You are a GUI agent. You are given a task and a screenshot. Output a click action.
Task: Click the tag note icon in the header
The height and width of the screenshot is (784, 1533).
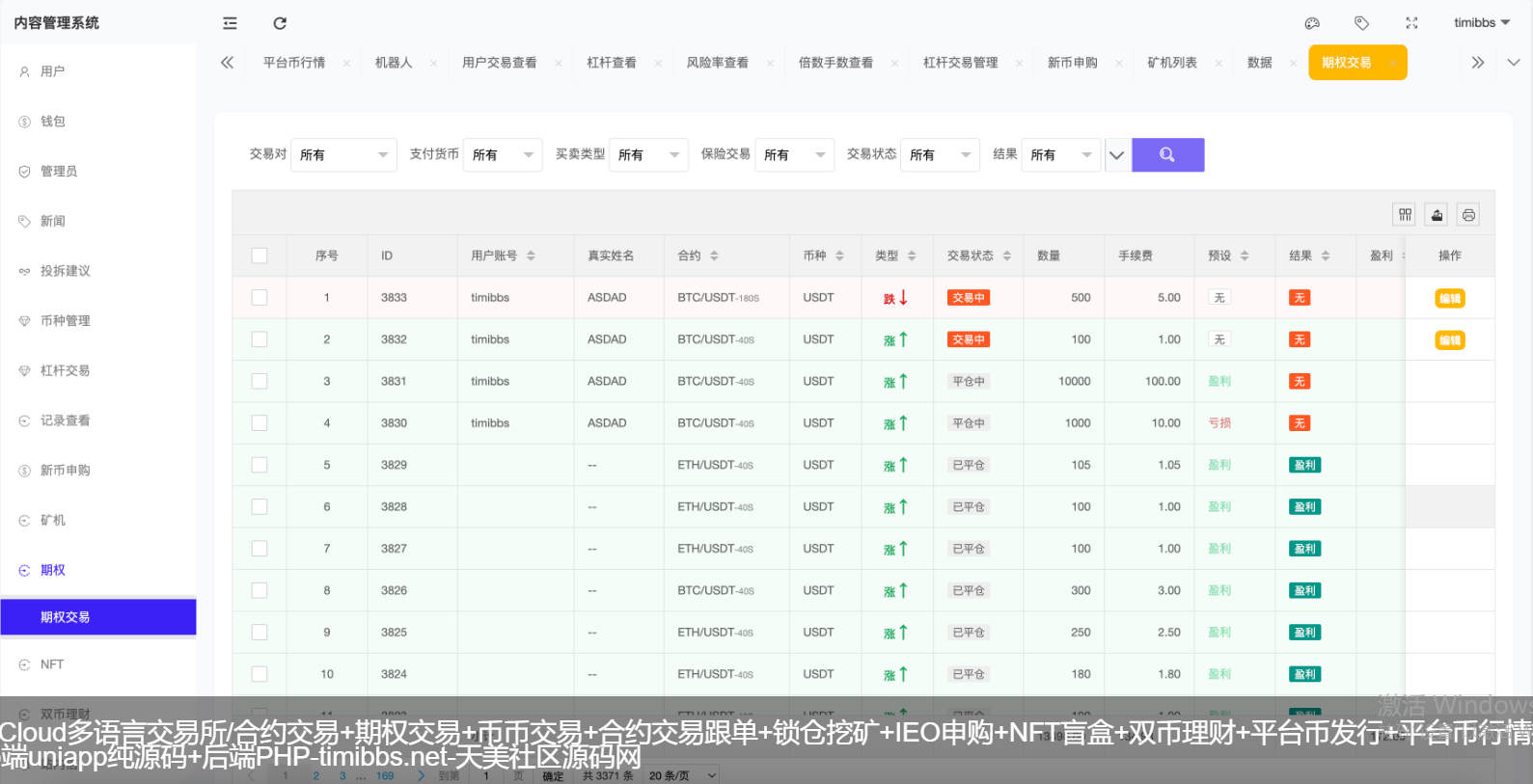click(x=1361, y=23)
